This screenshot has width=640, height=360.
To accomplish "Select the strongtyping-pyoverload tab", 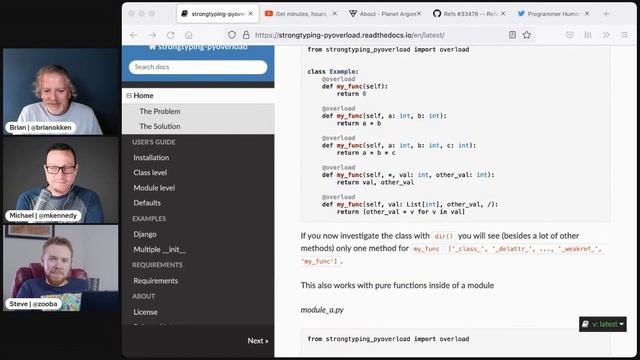I will point(217,14).
